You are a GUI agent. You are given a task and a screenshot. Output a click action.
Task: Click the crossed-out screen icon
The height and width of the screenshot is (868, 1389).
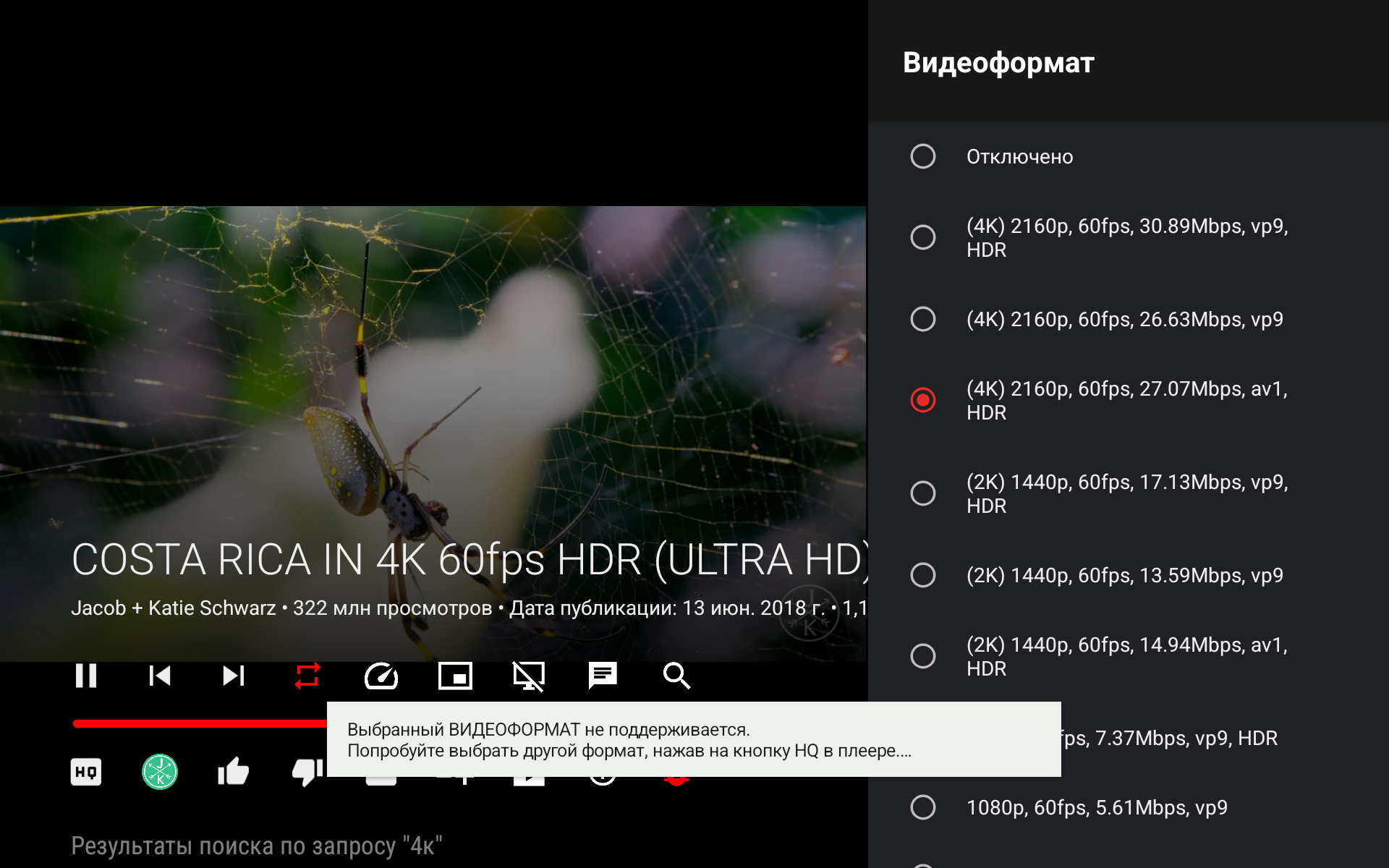[529, 676]
